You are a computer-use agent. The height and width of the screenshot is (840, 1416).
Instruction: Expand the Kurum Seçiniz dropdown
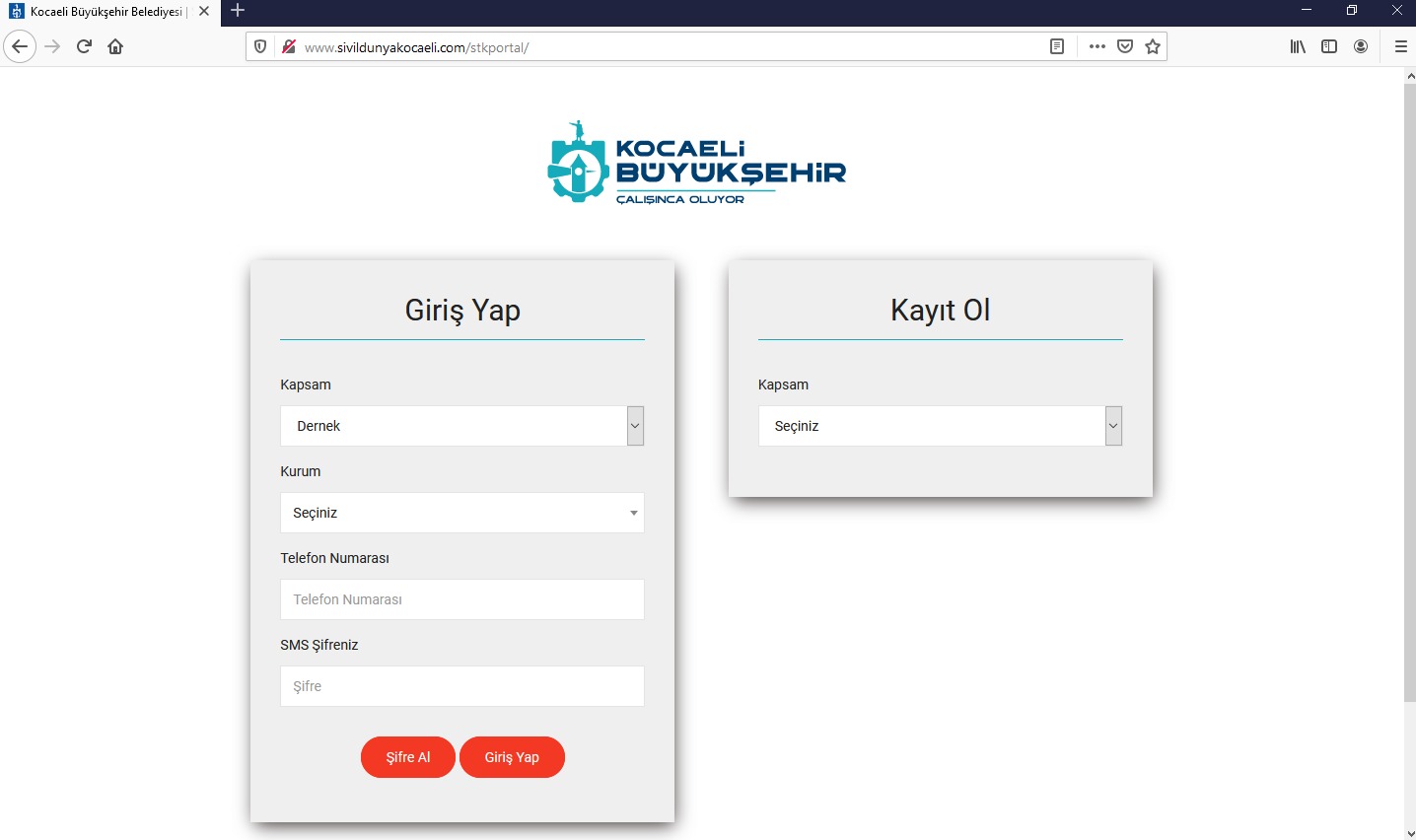[x=462, y=513]
